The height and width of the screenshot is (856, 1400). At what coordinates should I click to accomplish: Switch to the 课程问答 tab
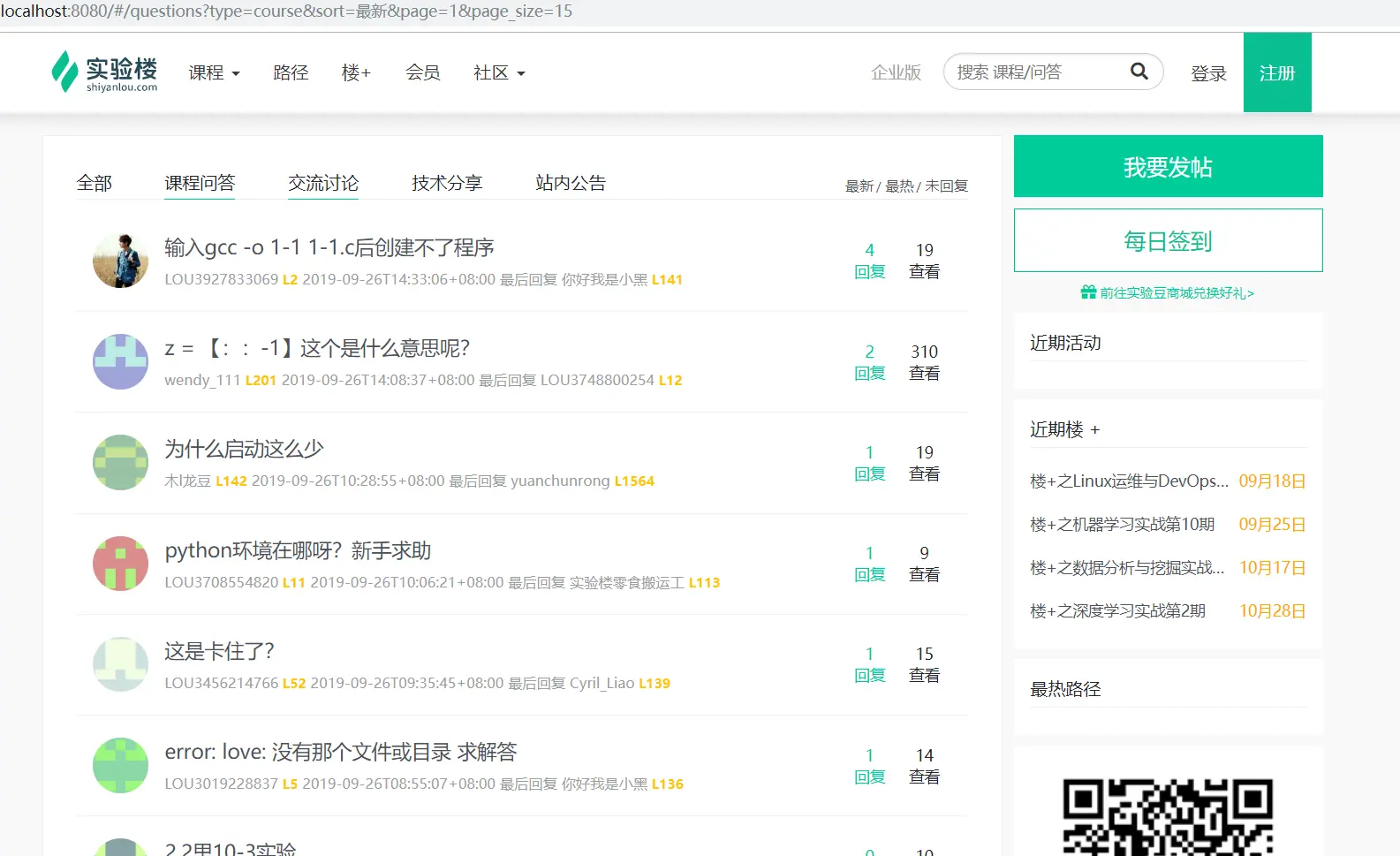(x=200, y=183)
